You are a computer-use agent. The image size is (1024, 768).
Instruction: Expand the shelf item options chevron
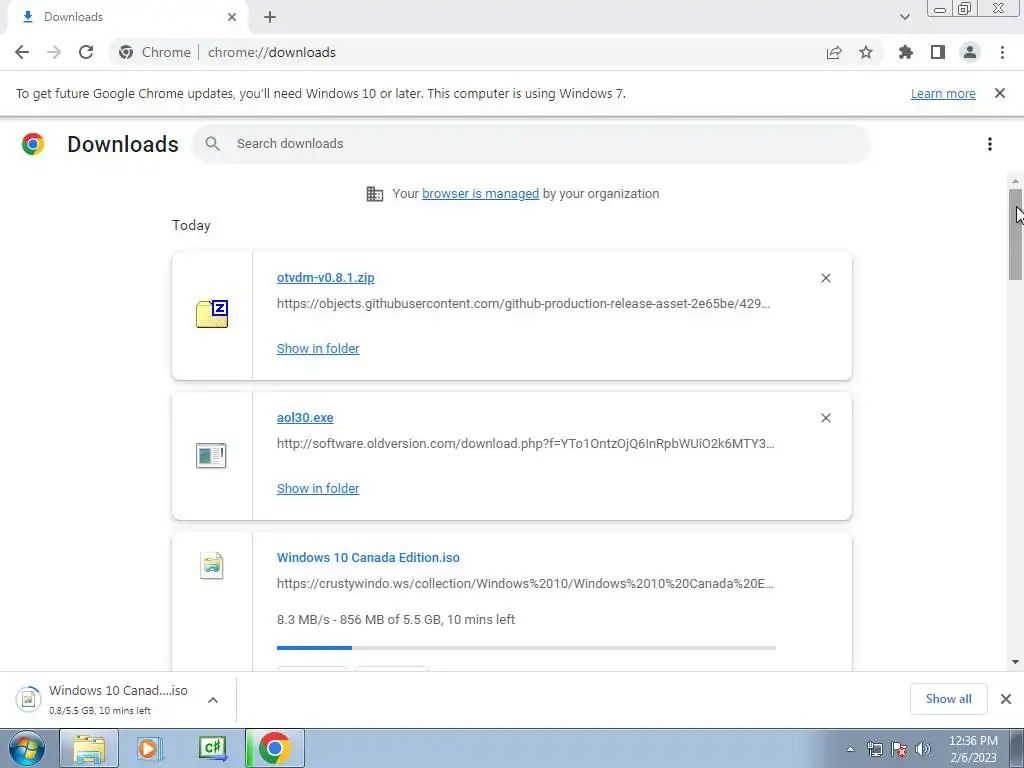click(213, 700)
